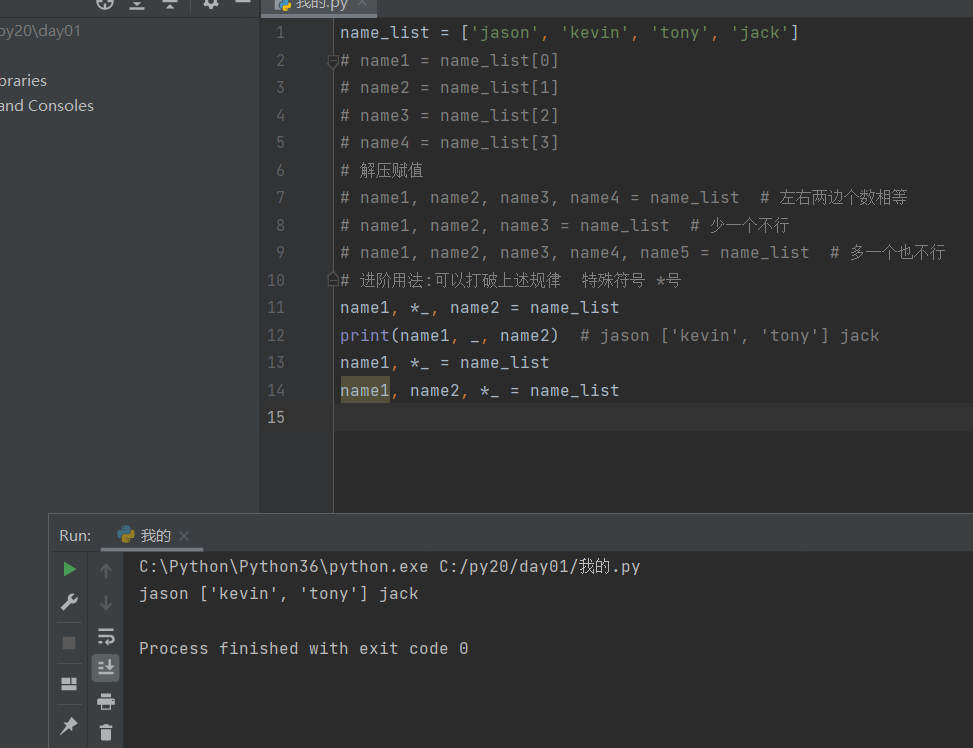Viewport: 973px width, 748px height.
Task: Click the Run: panel label
Action: pyautogui.click(x=75, y=536)
